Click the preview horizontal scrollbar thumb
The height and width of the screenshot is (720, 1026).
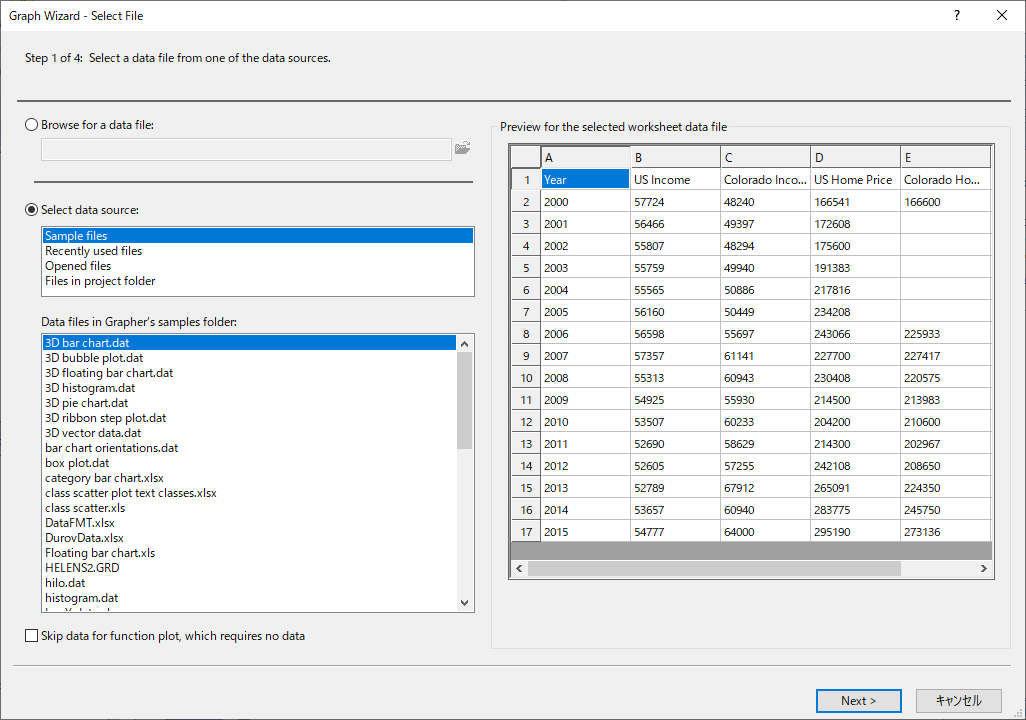pyautogui.click(x=714, y=568)
